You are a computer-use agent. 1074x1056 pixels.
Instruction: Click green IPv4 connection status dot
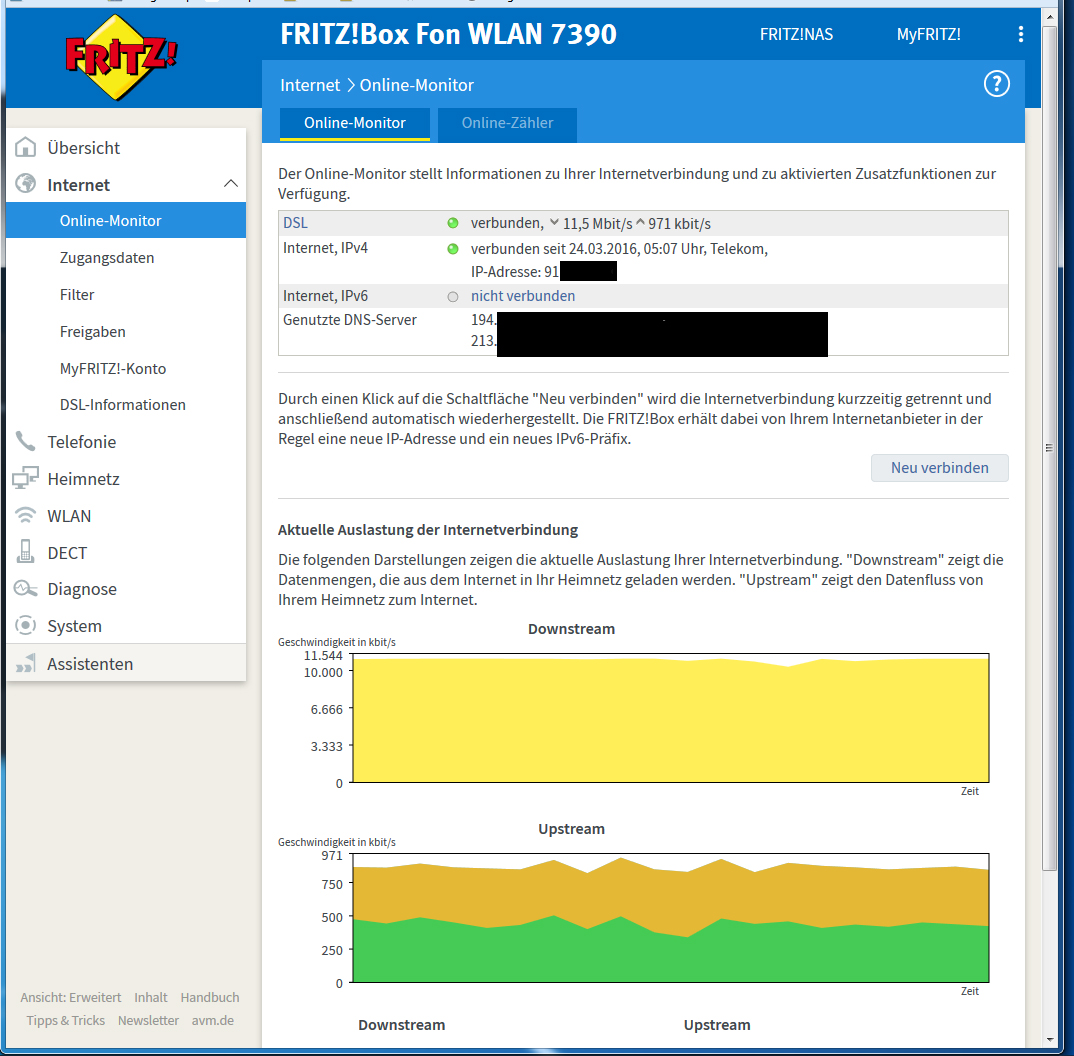click(x=453, y=249)
